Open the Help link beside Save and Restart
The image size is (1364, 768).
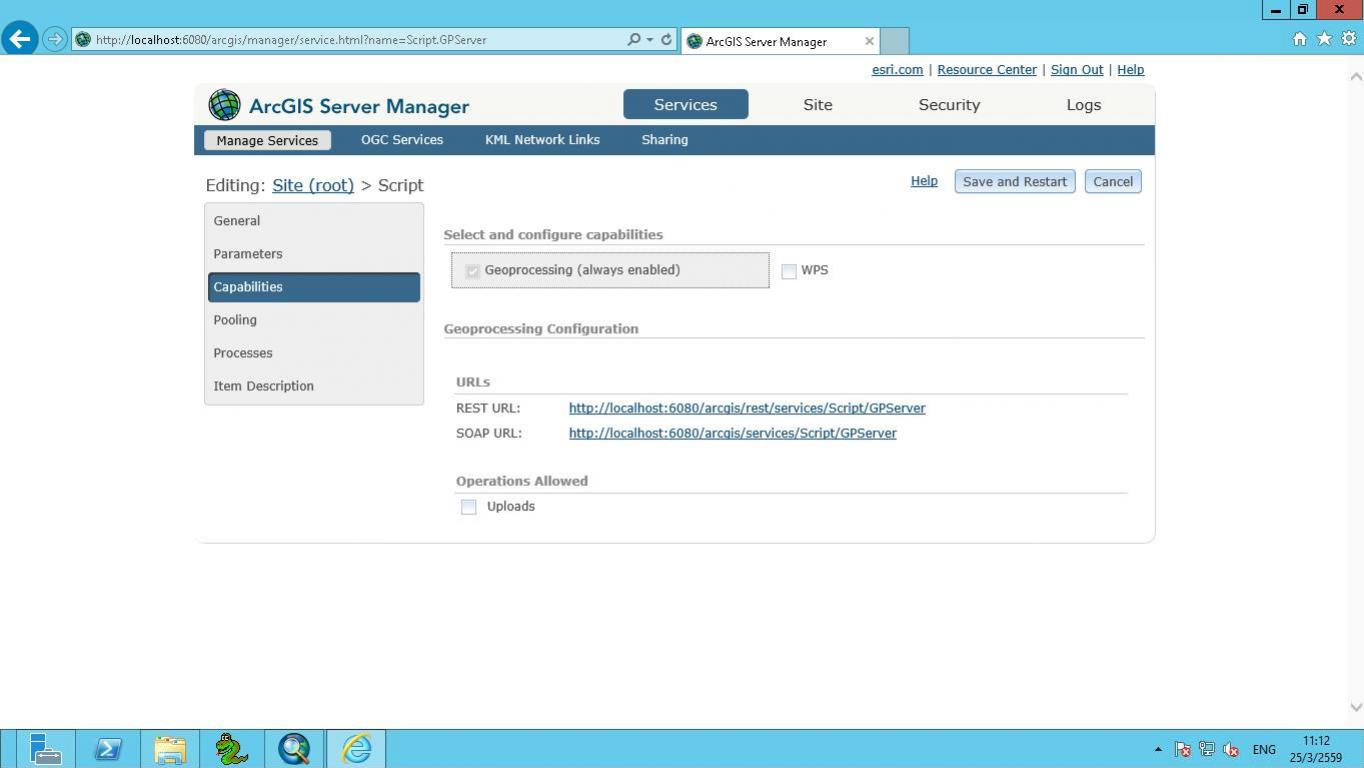coord(924,181)
